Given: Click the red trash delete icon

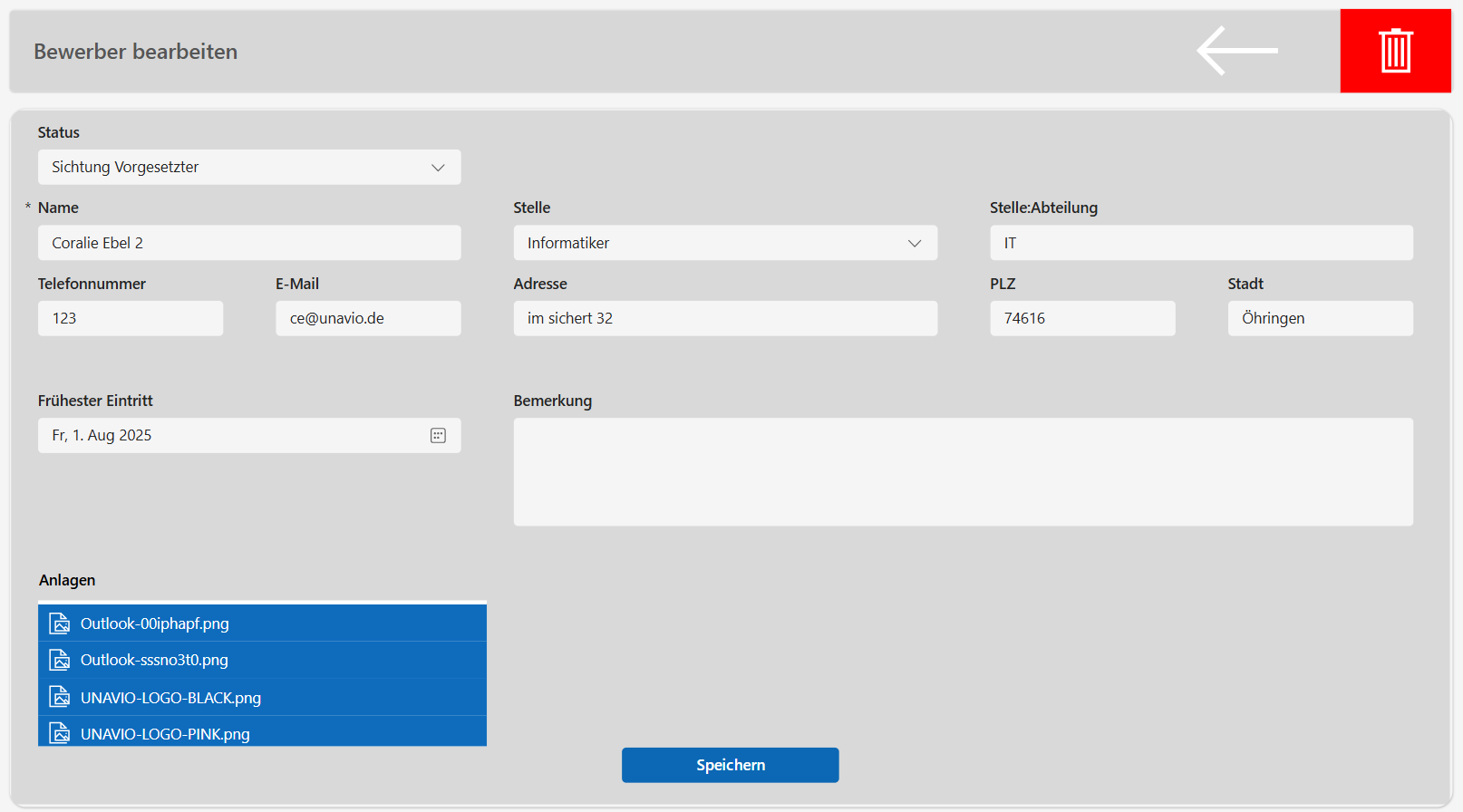Looking at the screenshot, I should [x=1395, y=51].
